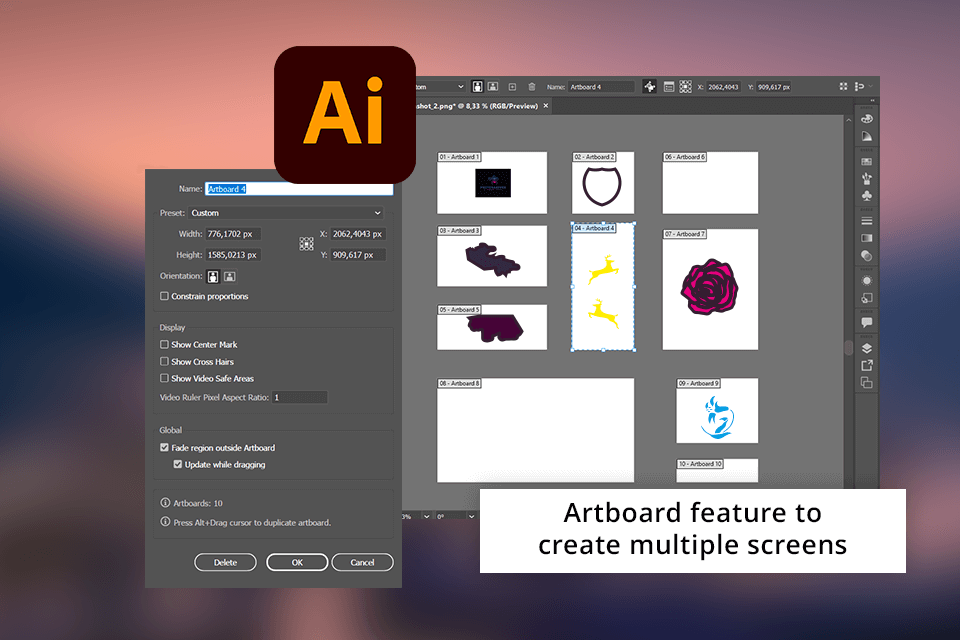Select the empty 08 - Artboard 8

pyautogui.click(x=536, y=430)
